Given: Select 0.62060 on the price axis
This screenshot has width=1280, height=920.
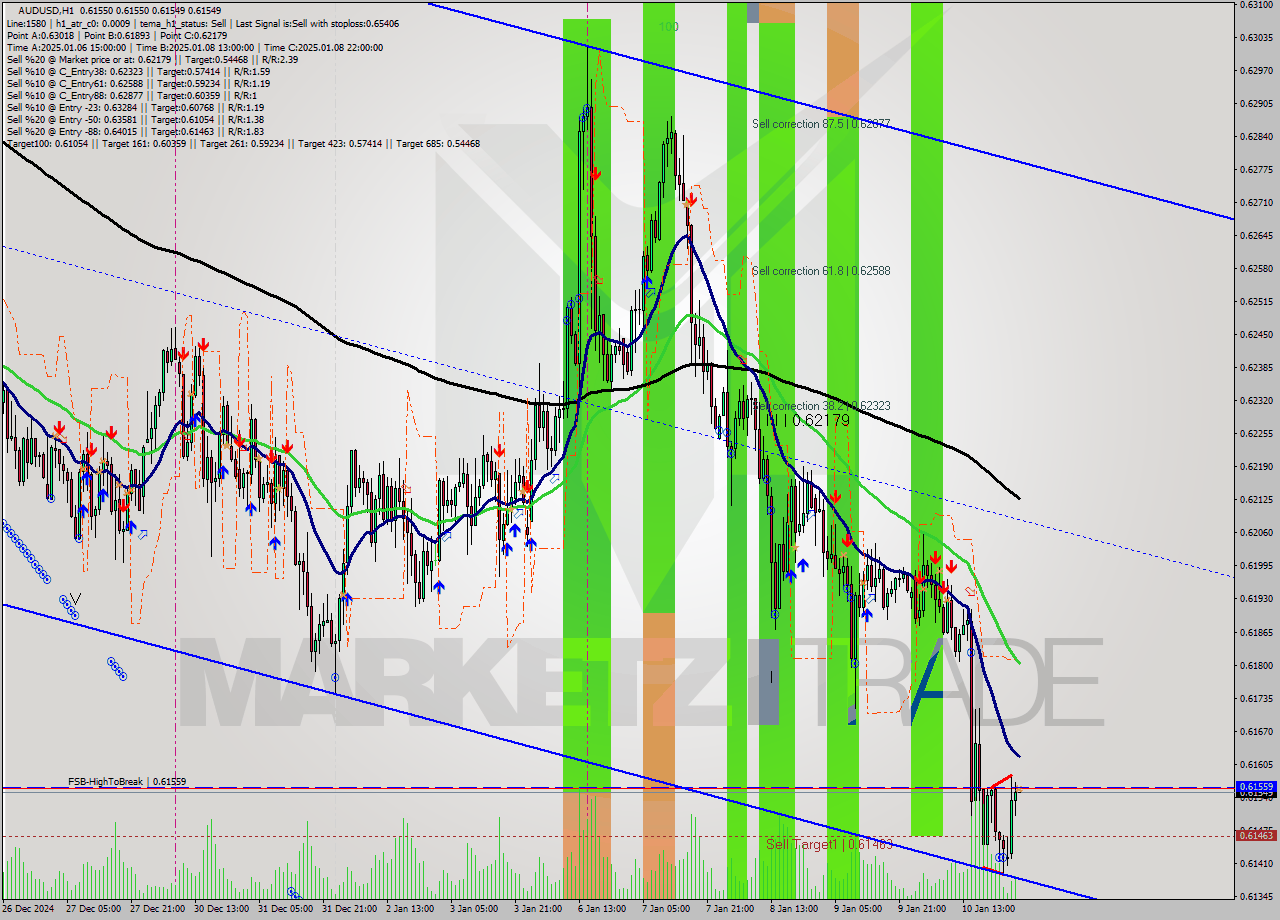Looking at the screenshot, I should click(x=1256, y=532).
